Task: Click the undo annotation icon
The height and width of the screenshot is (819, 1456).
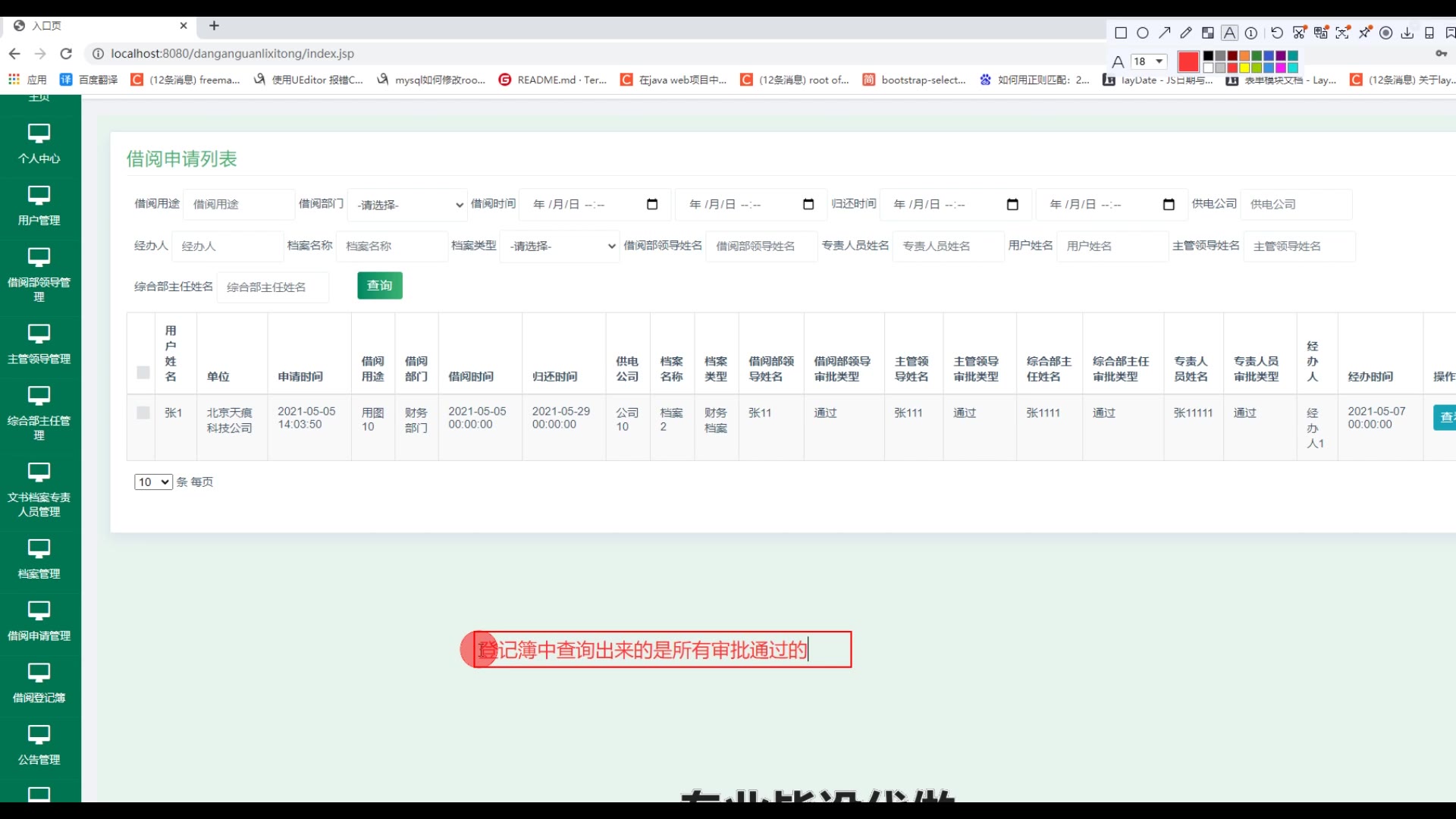Action: point(1277,33)
